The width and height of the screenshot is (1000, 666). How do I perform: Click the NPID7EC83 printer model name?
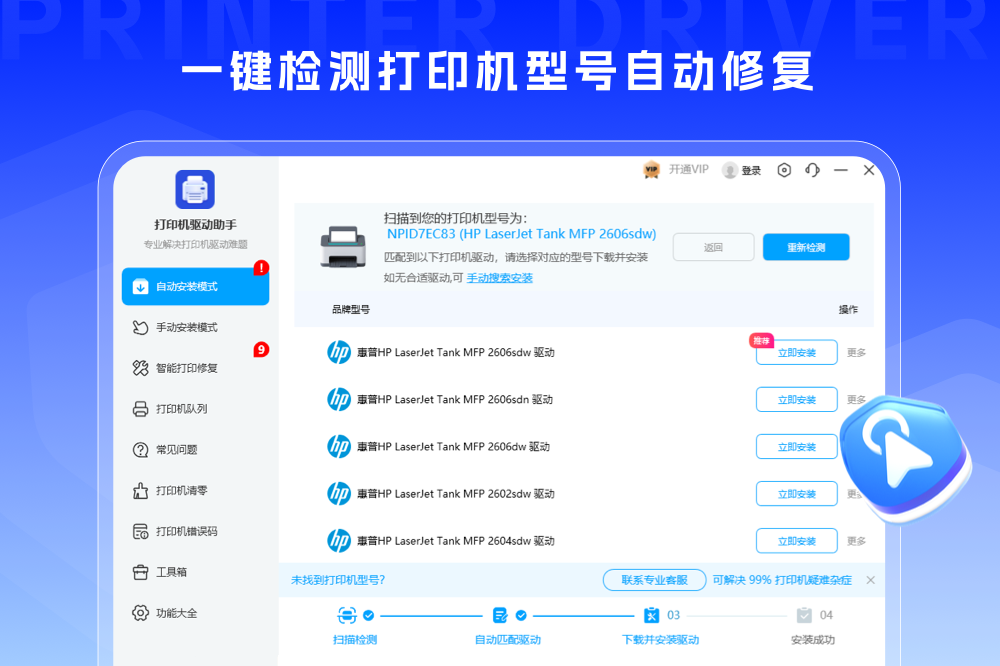coord(522,234)
